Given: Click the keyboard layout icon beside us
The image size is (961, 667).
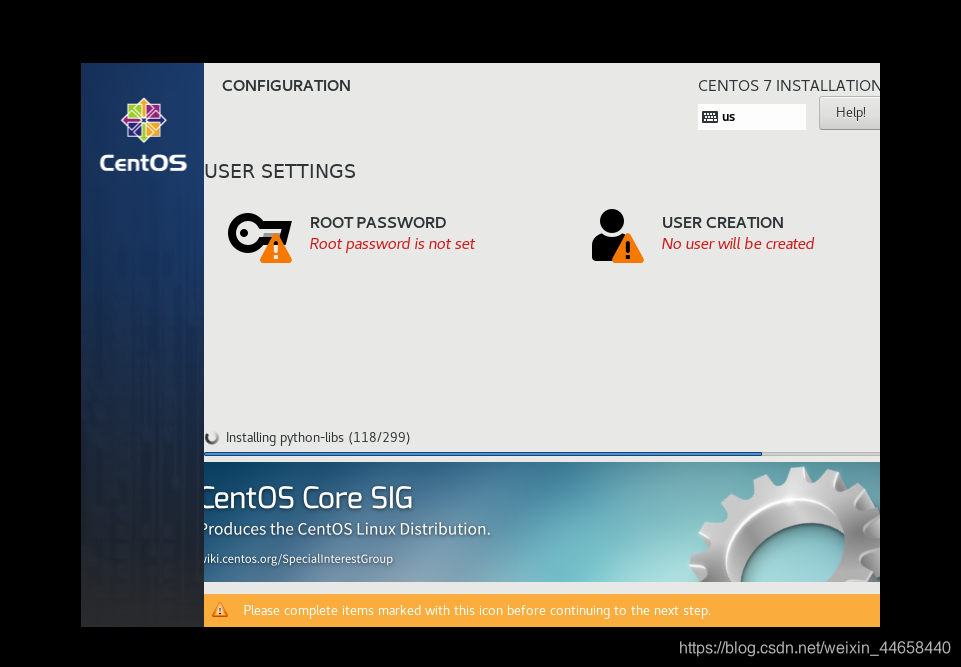Looking at the screenshot, I should (710, 117).
